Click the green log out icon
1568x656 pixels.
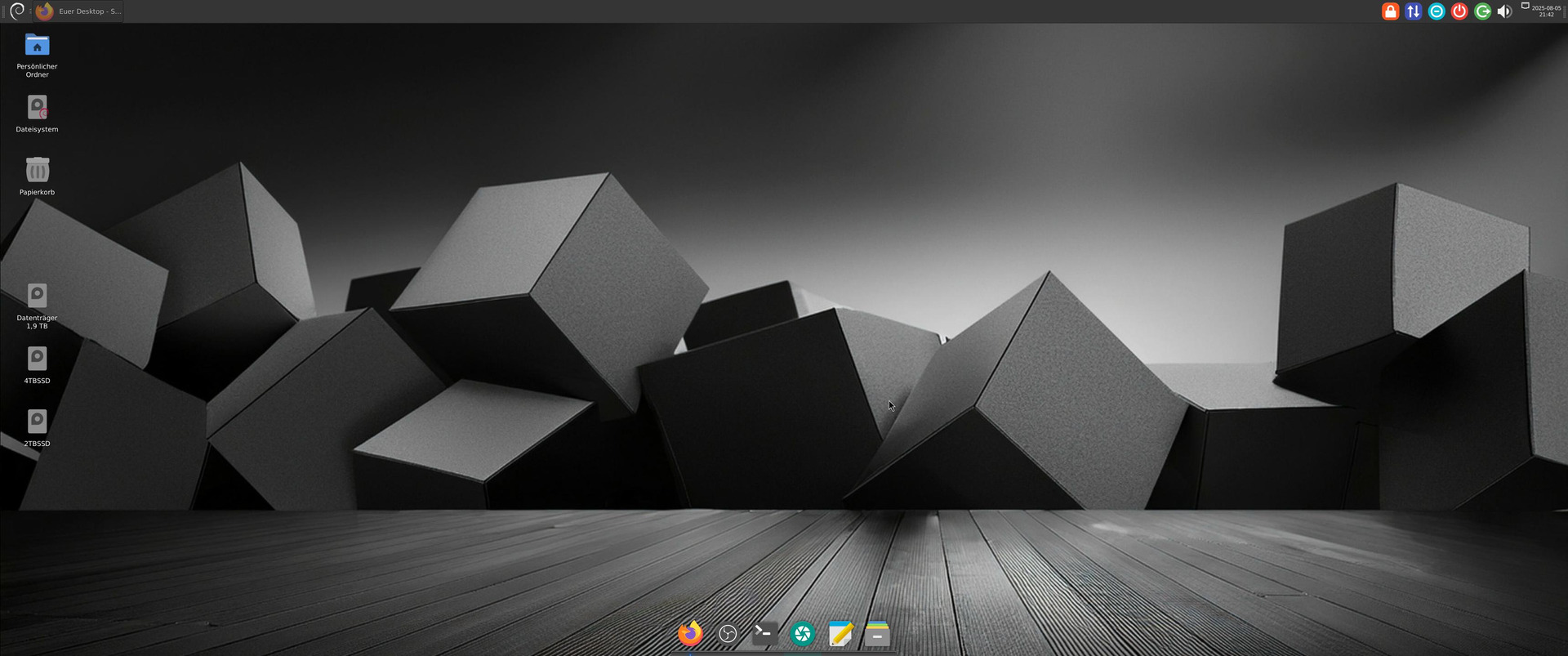click(x=1482, y=11)
